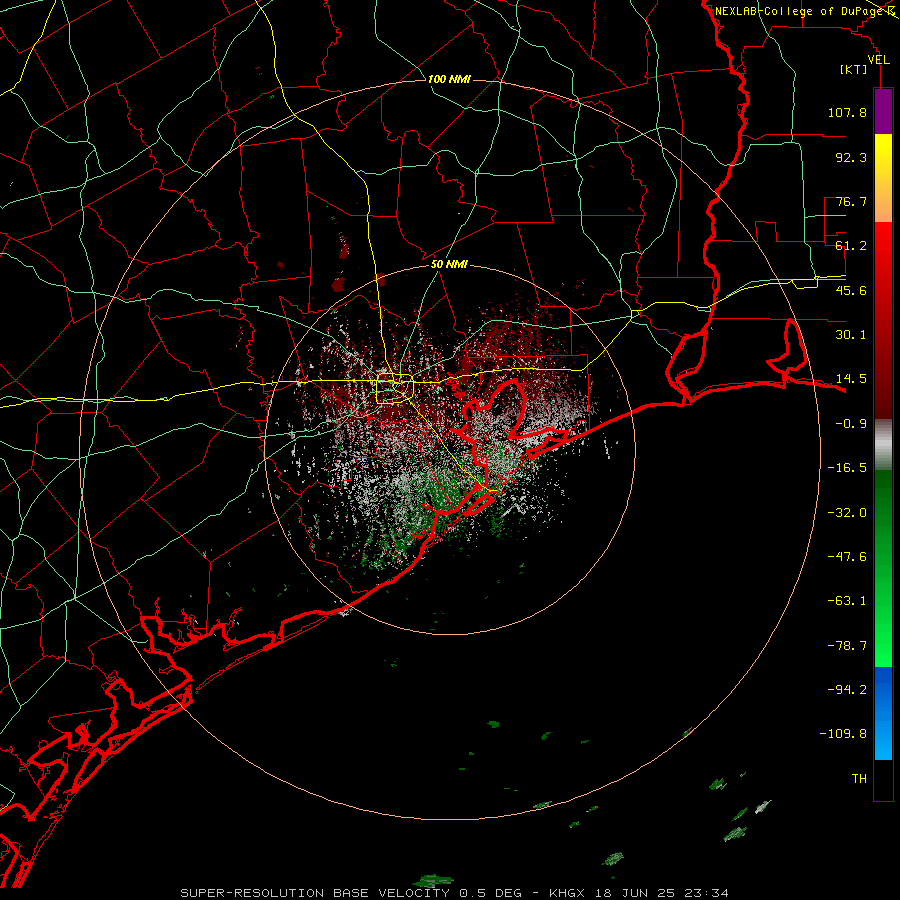The image size is (900, 900).
Task: Click the 30.1 scale value
Action: [x=851, y=335]
